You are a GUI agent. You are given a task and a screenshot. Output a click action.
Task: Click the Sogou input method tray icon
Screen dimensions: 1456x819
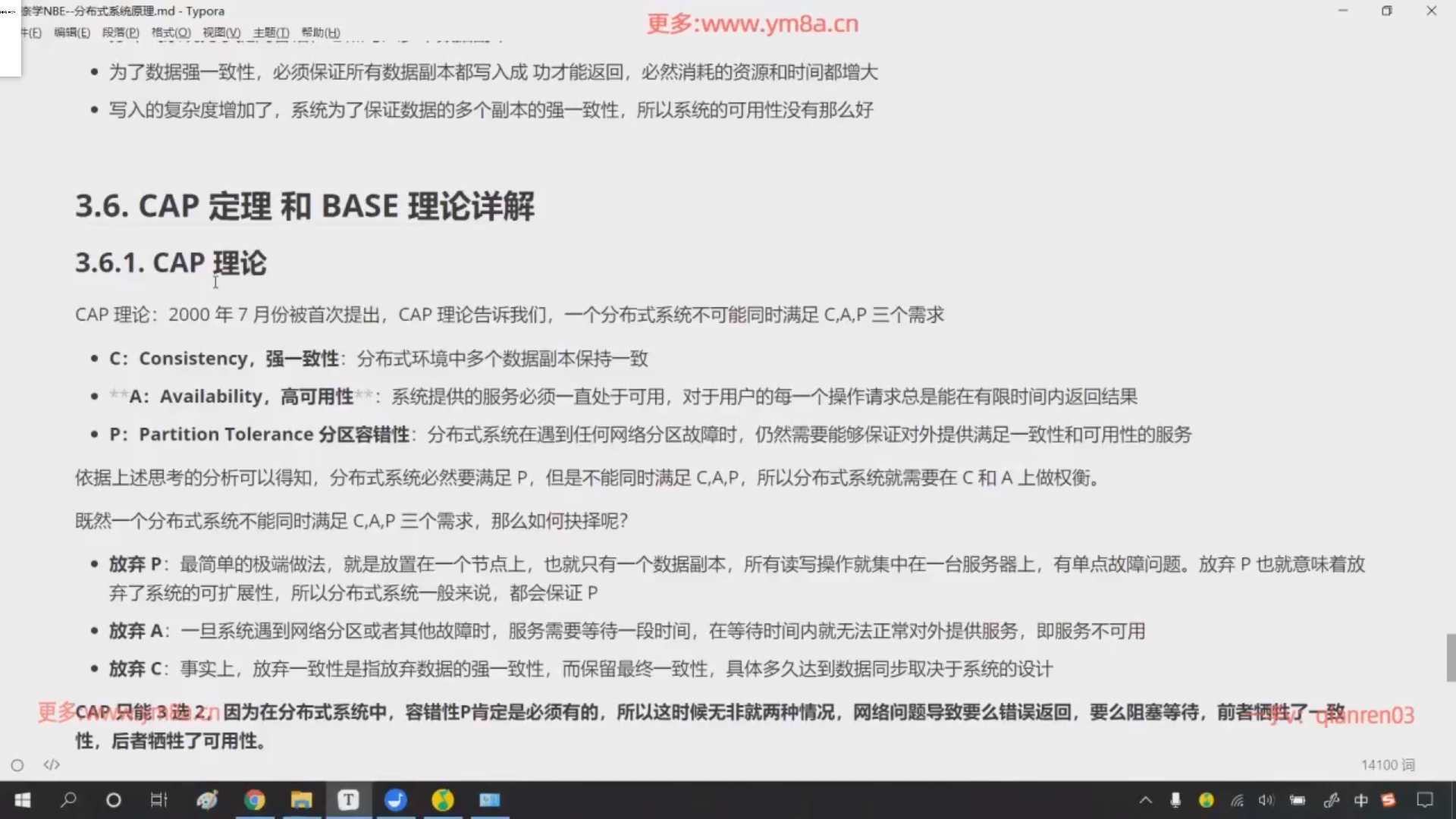[1389, 800]
